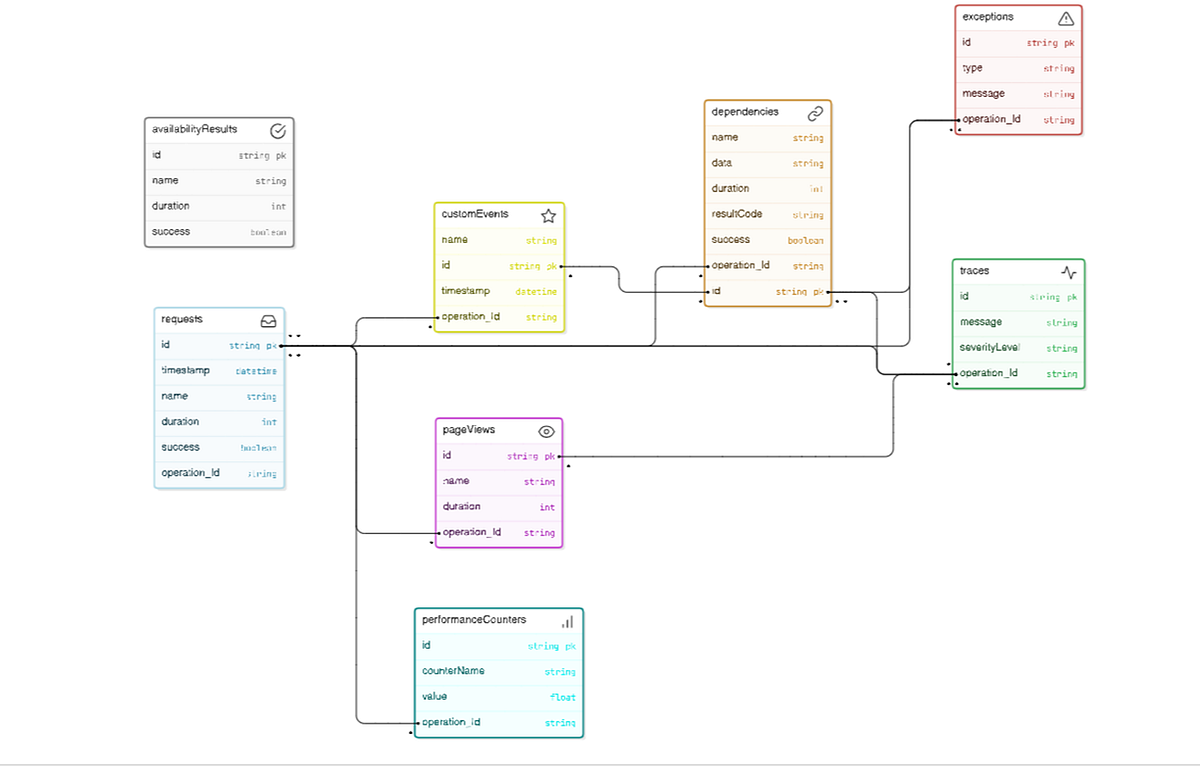Image resolution: width=1200 pixels, height=766 pixels.
Task: Click the resultCode row in dependencies
Action: pos(767,214)
